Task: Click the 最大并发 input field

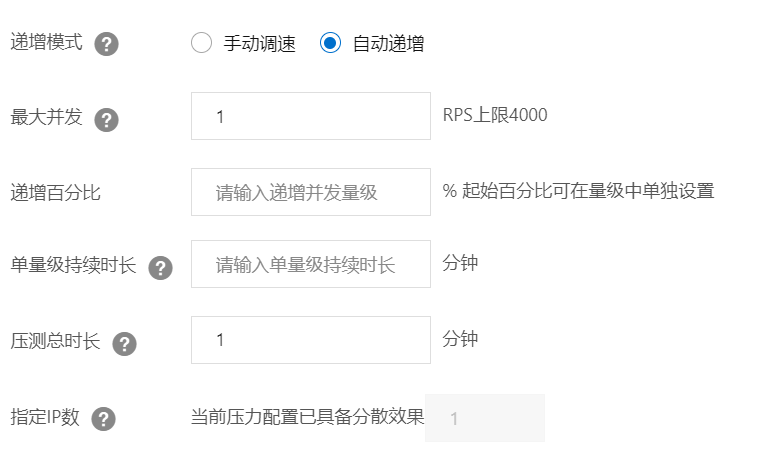Action: (310, 116)
